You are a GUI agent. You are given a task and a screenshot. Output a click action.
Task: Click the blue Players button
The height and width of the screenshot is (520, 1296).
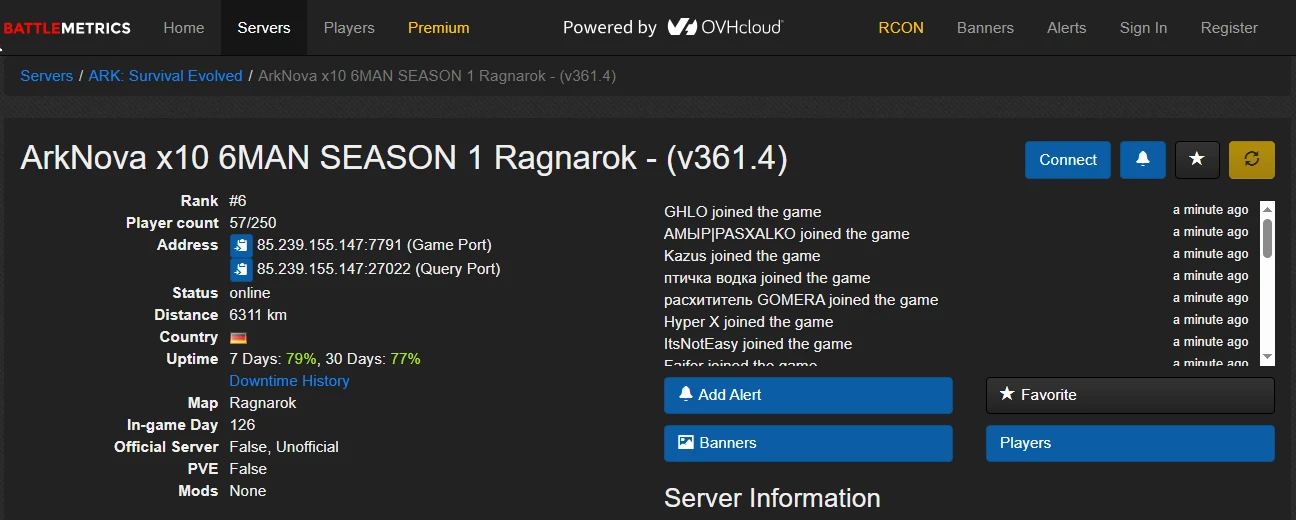point(1130,443)
